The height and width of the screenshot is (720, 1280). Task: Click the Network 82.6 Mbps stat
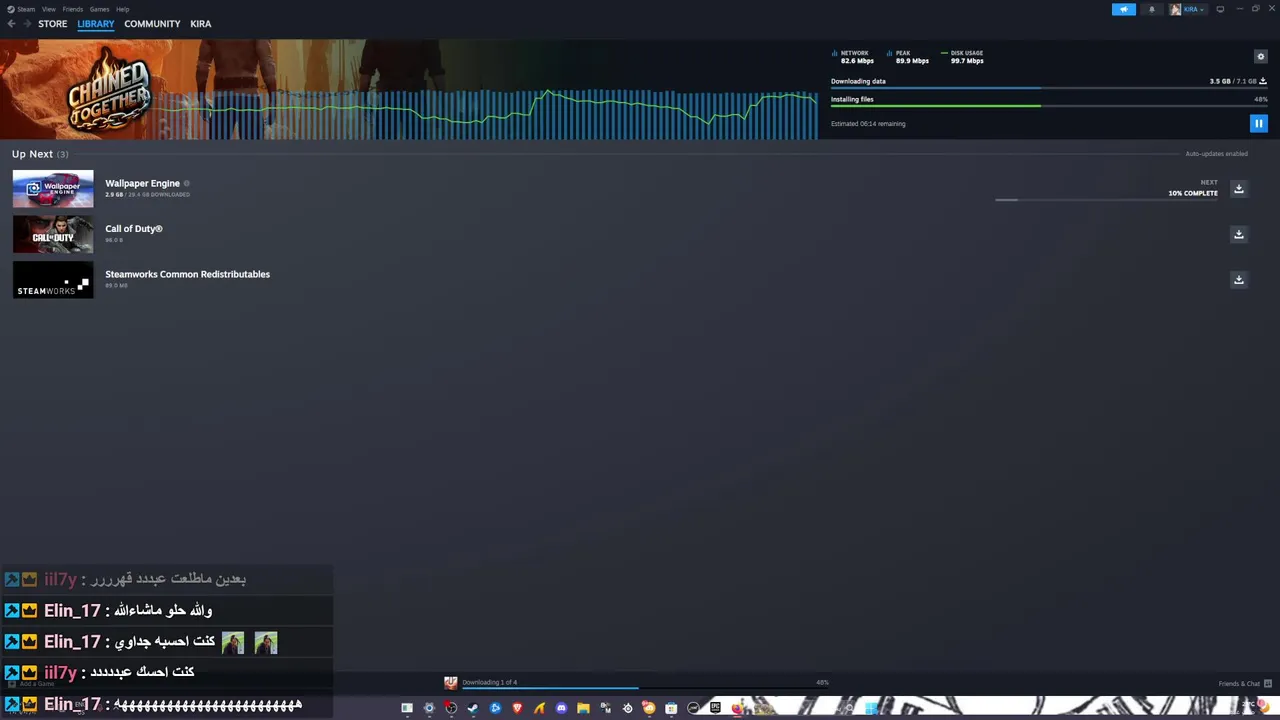[853, 57]
